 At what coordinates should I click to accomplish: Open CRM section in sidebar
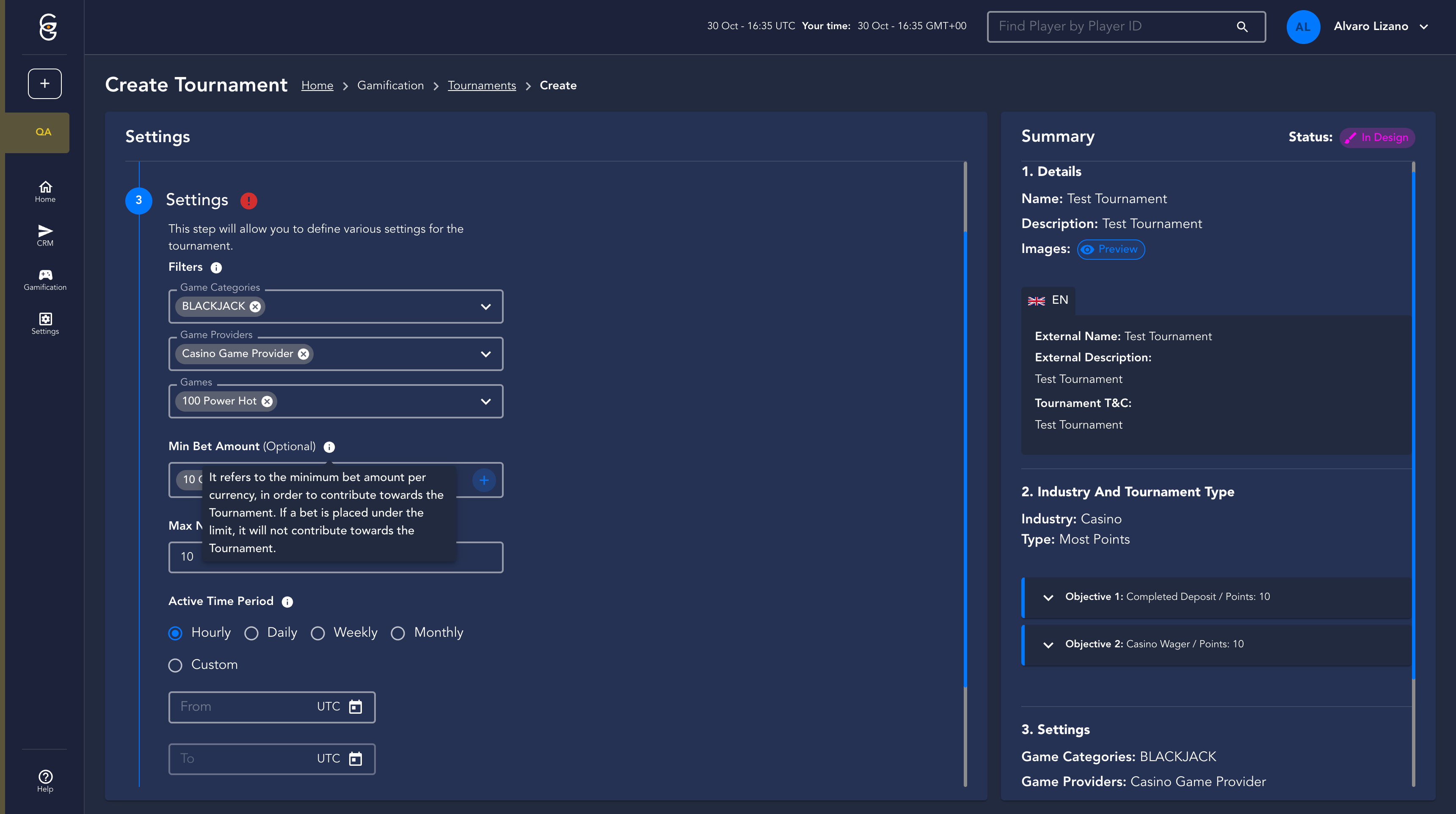coord(45,235)
